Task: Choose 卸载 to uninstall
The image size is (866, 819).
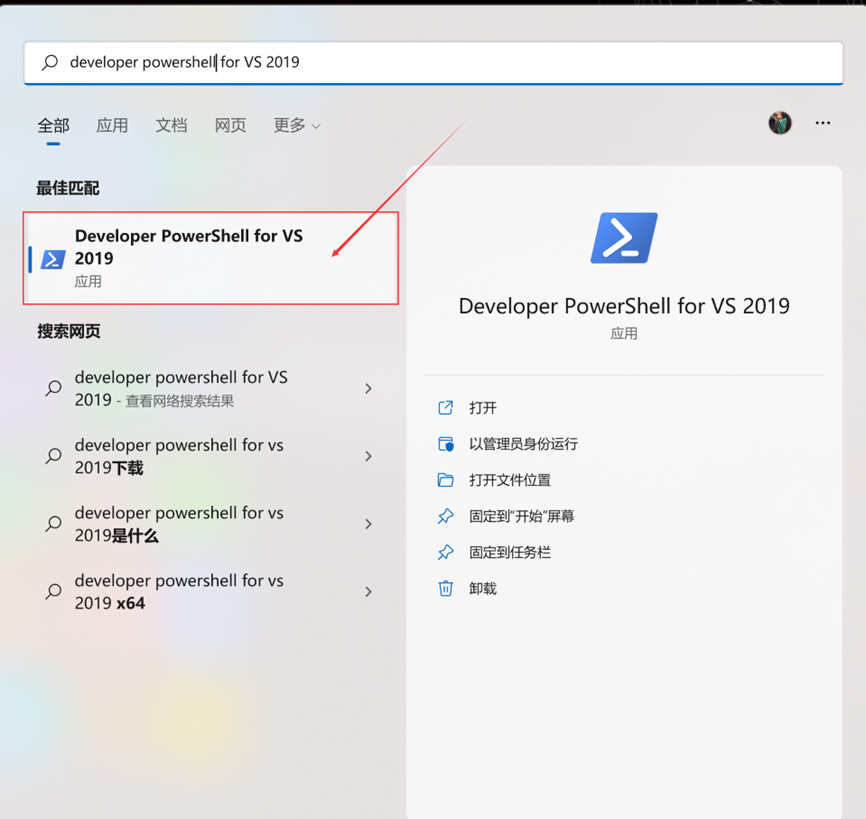Action: 483,589
